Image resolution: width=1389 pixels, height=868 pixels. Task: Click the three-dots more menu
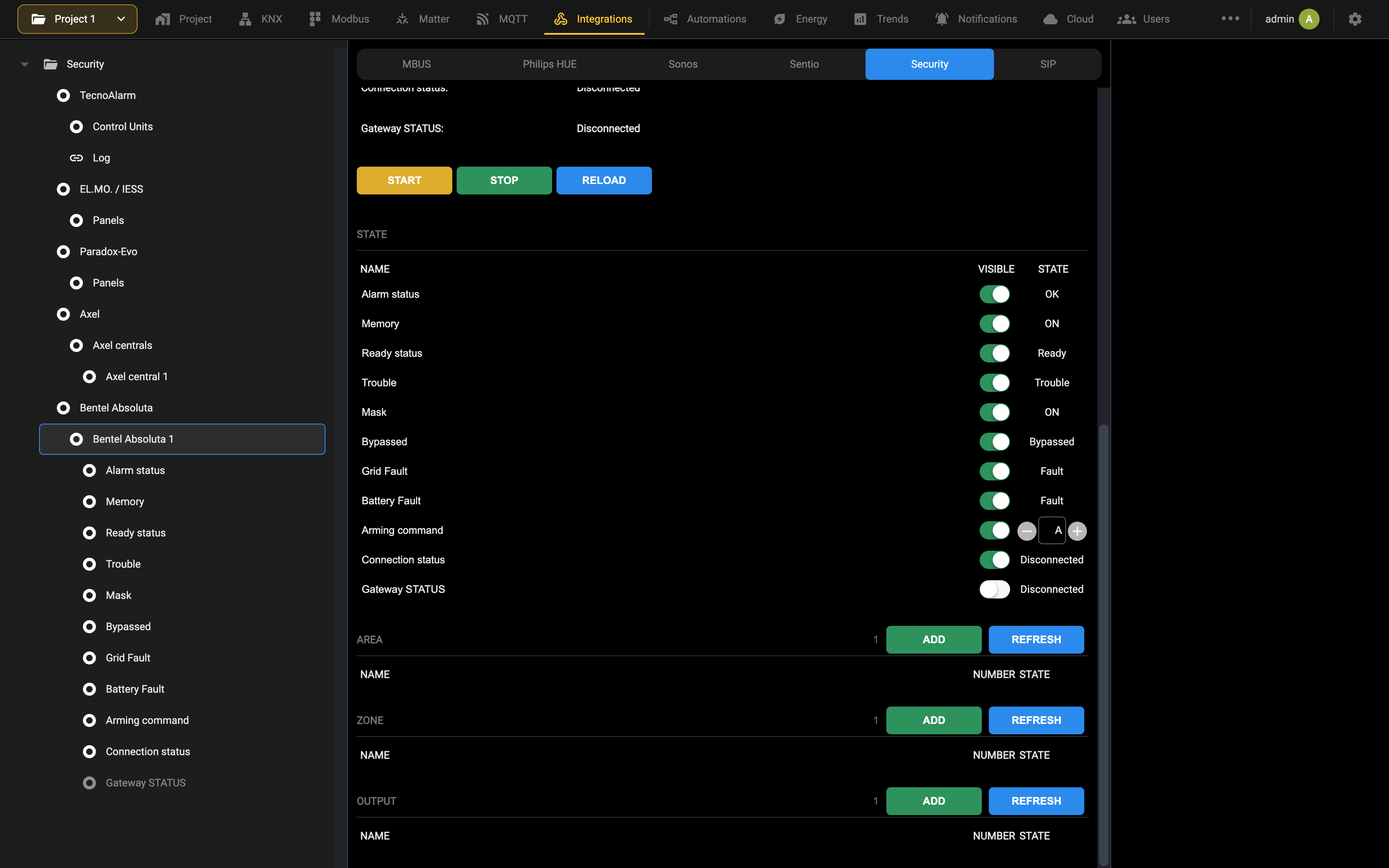click(1230, 18)
